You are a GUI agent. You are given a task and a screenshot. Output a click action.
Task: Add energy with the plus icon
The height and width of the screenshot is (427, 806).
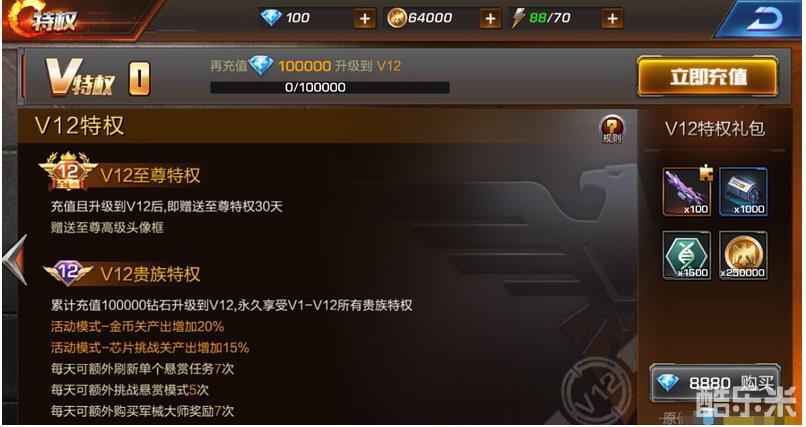(612, 19)
